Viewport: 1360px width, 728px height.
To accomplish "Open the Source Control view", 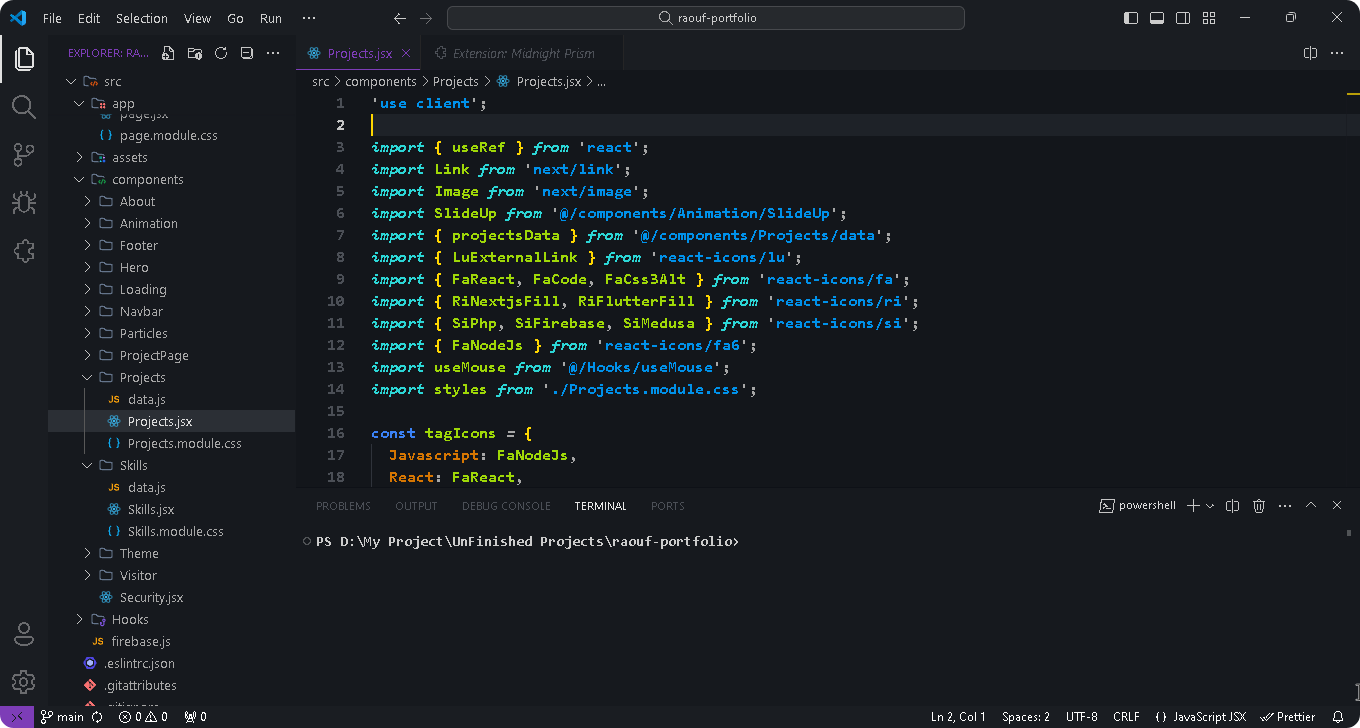I will tap(24, 154).
